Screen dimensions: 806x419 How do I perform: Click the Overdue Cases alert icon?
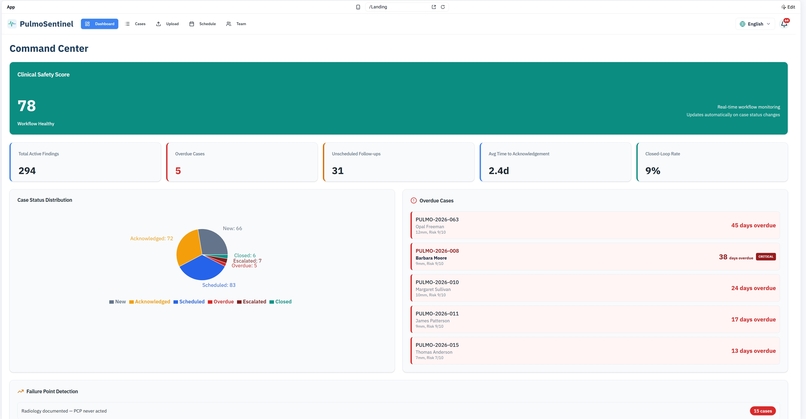click(413, 201)
